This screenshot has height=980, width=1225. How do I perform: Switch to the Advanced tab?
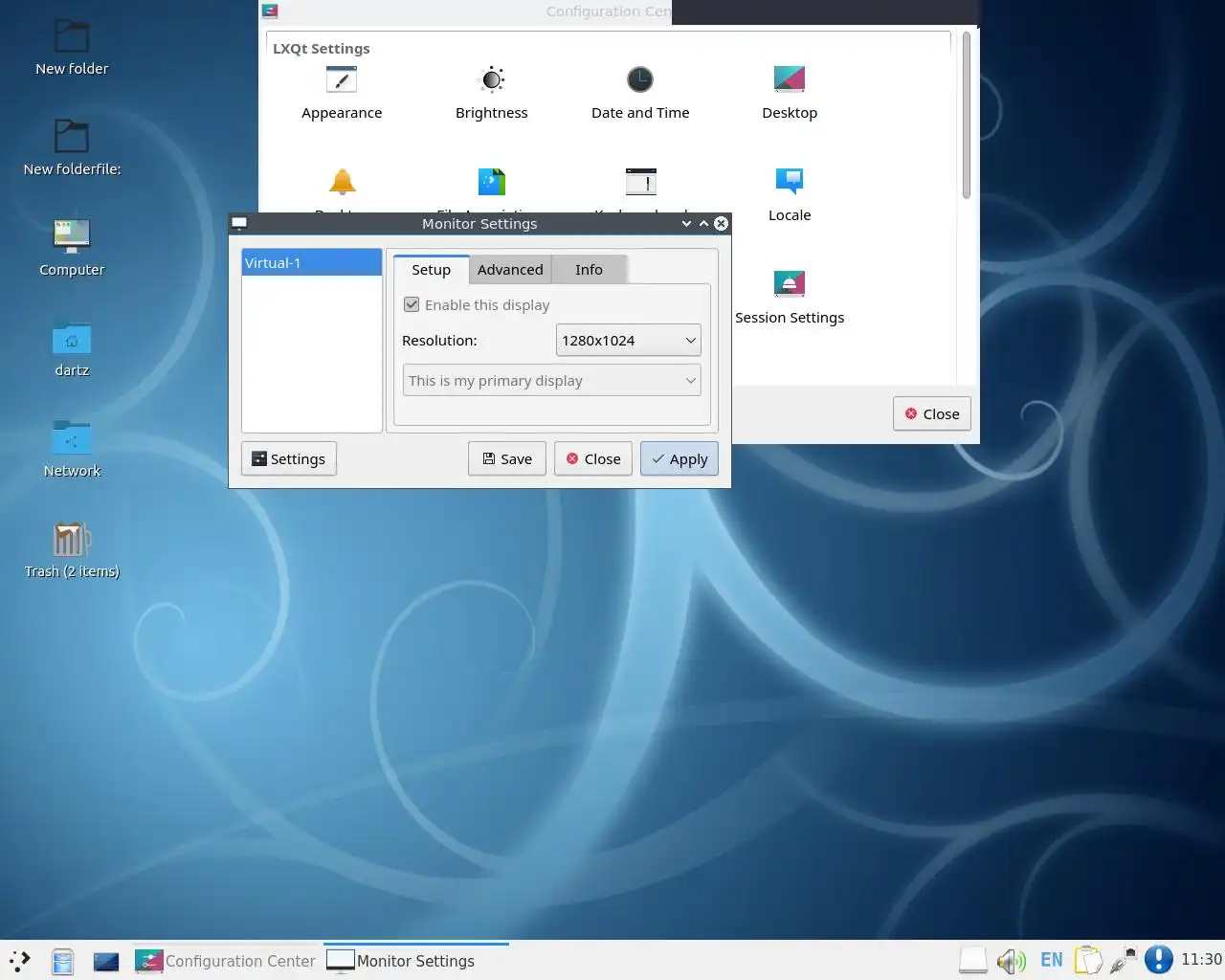pos(510,270)
